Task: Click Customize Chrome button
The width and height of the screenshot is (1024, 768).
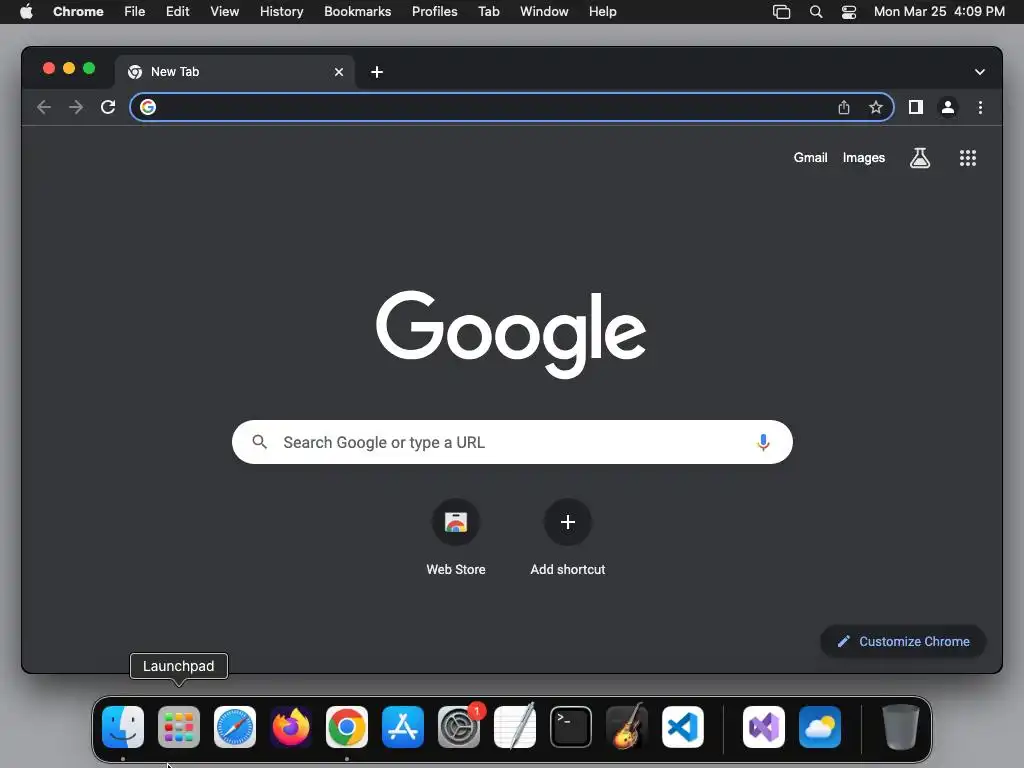Action: pyautogui.click(x=903, y=641)
